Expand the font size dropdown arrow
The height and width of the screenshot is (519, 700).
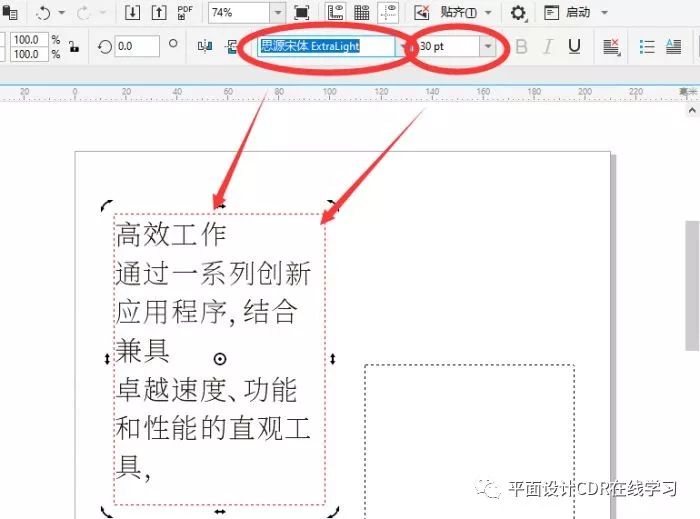tap(488, 46)
